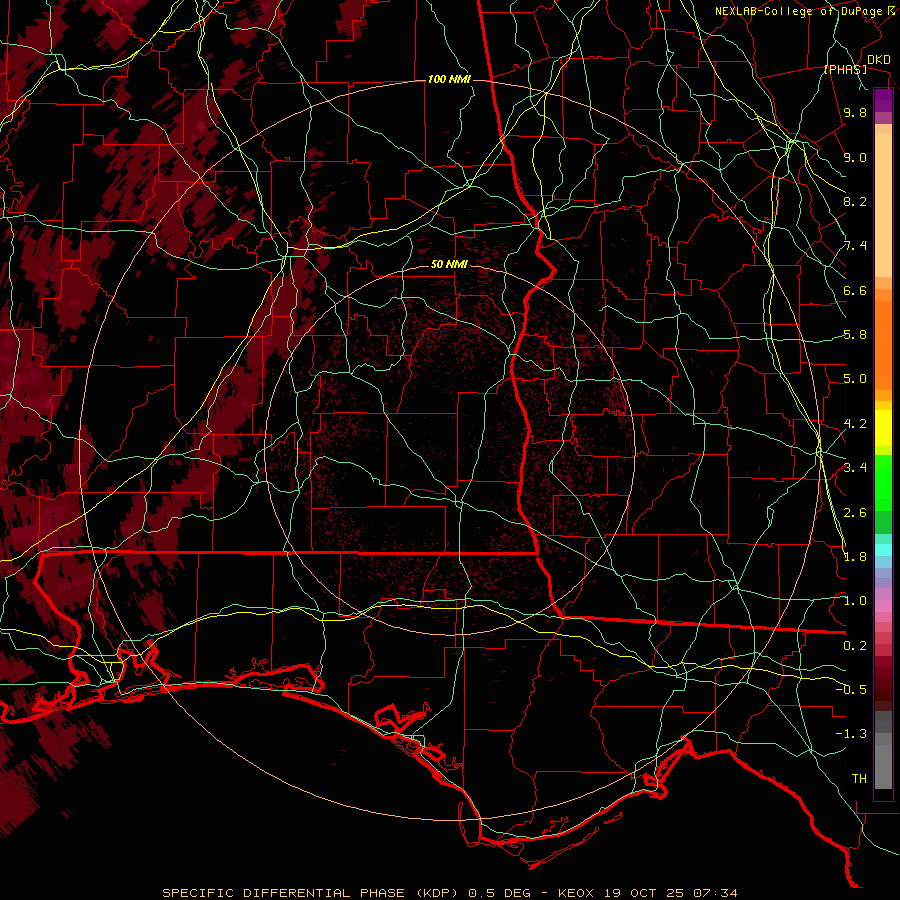Viewport: 900px width, 900px height.
Task: Click the "100 NMI" range ring label
Action: pyautogui.click(x=449, y=79)
